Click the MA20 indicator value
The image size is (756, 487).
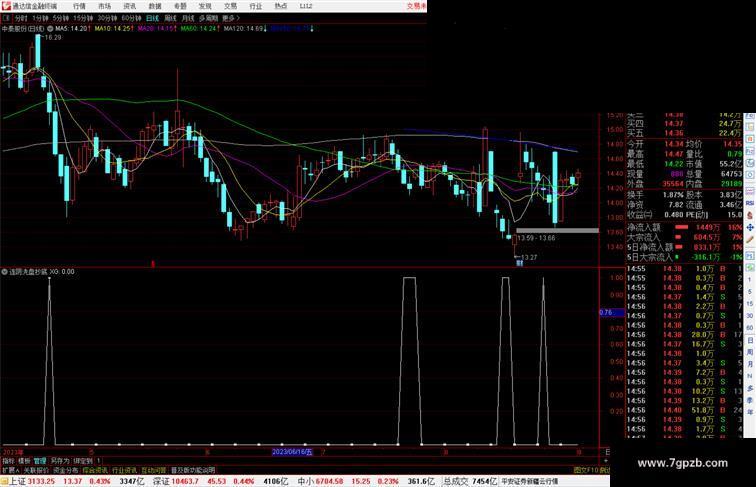click(x=157, y=29)
